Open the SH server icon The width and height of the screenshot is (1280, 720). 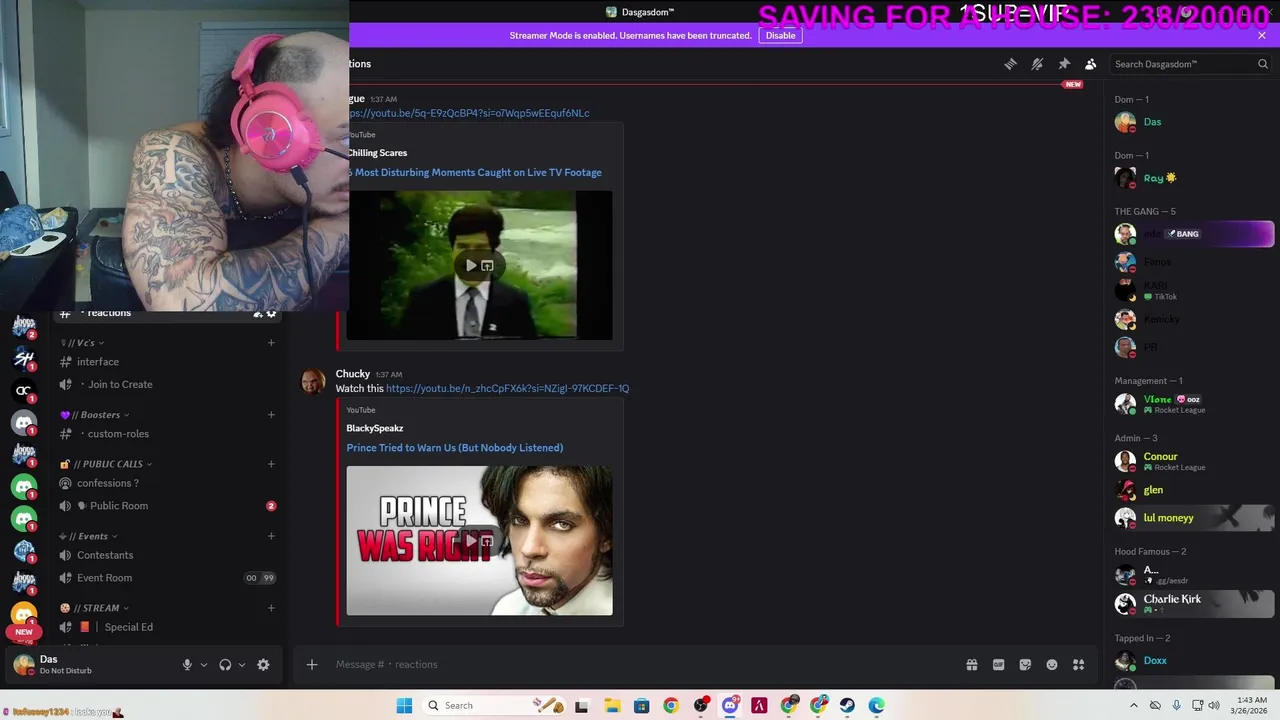click(x=24, y=358)
